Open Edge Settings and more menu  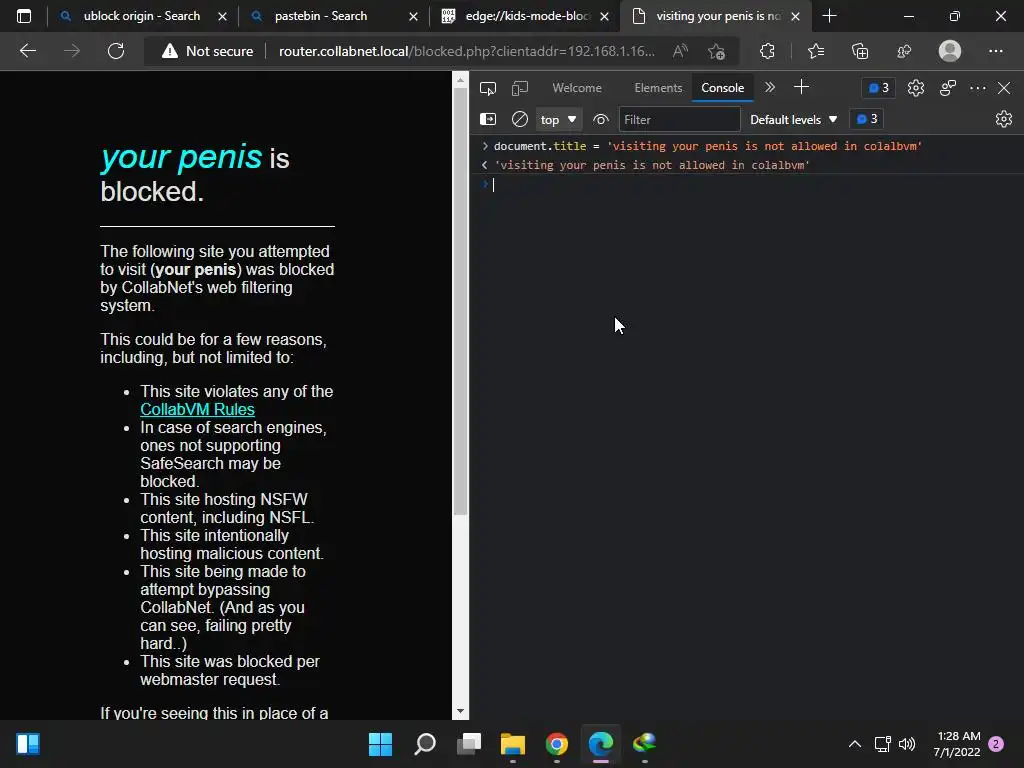995,51
